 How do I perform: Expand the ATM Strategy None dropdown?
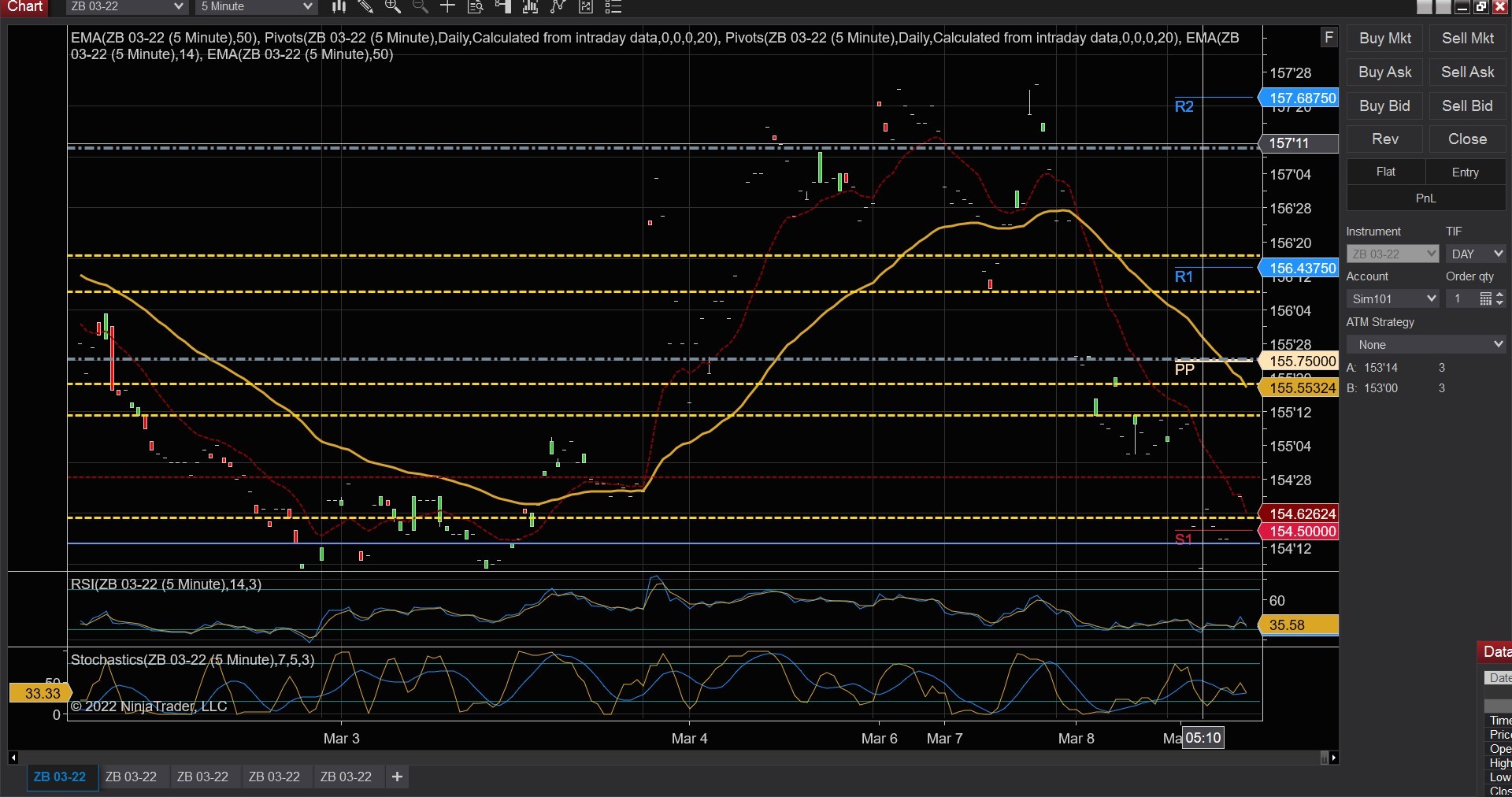(x=1426, y=344)
